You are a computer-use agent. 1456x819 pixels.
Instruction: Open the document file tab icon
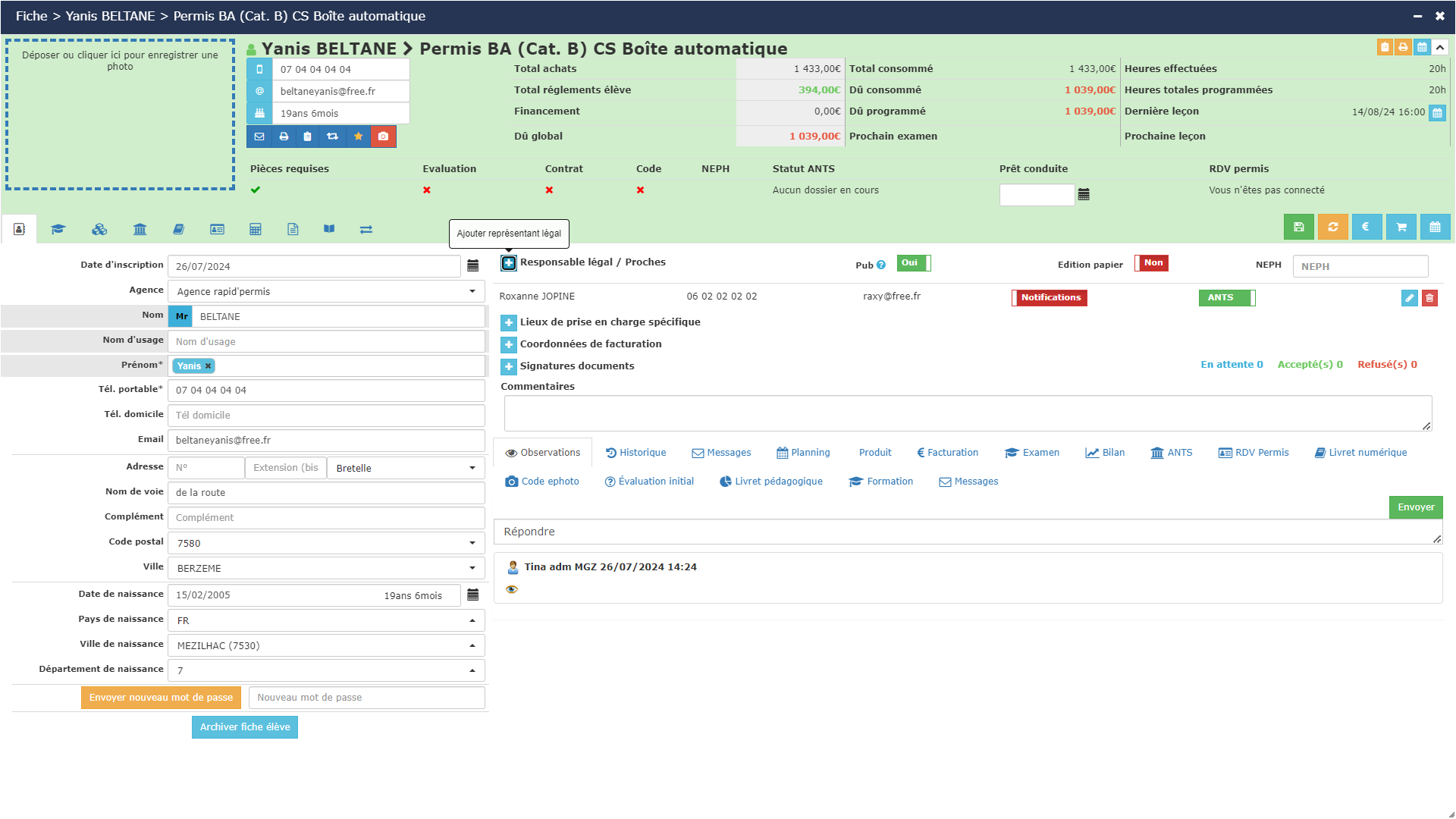(293, 229)
